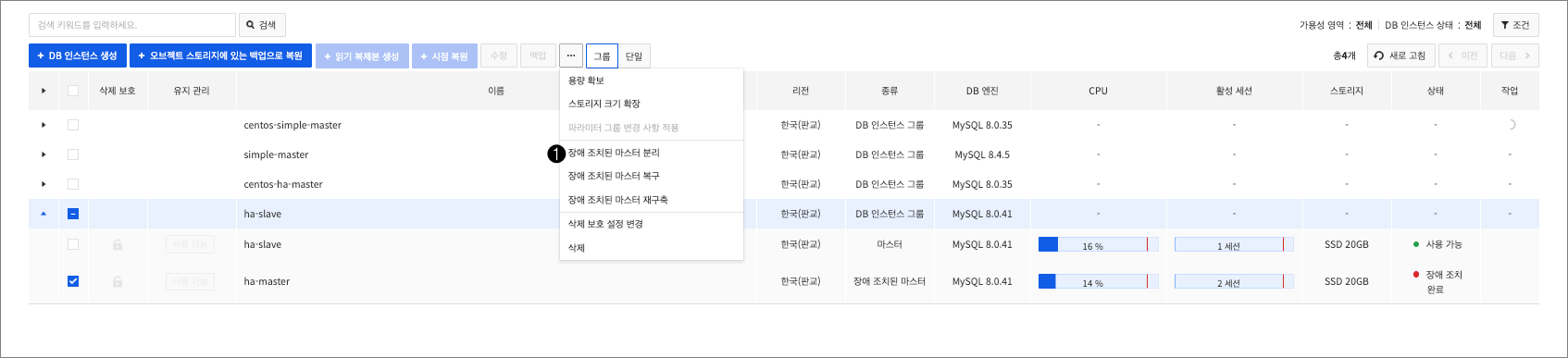Click the 14 % CPU usage bar

[1099, 281]
